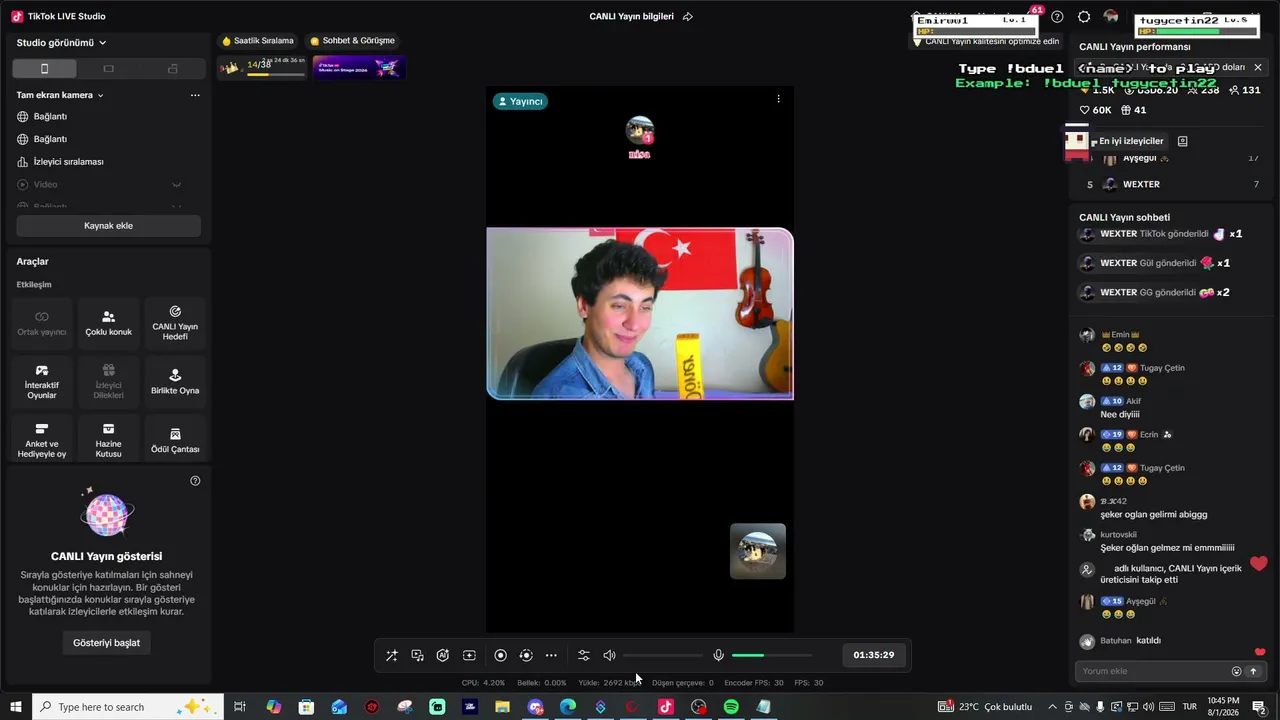Select the dual-screen layout
Screen dimensions: 1280x720
click(173, 69)
